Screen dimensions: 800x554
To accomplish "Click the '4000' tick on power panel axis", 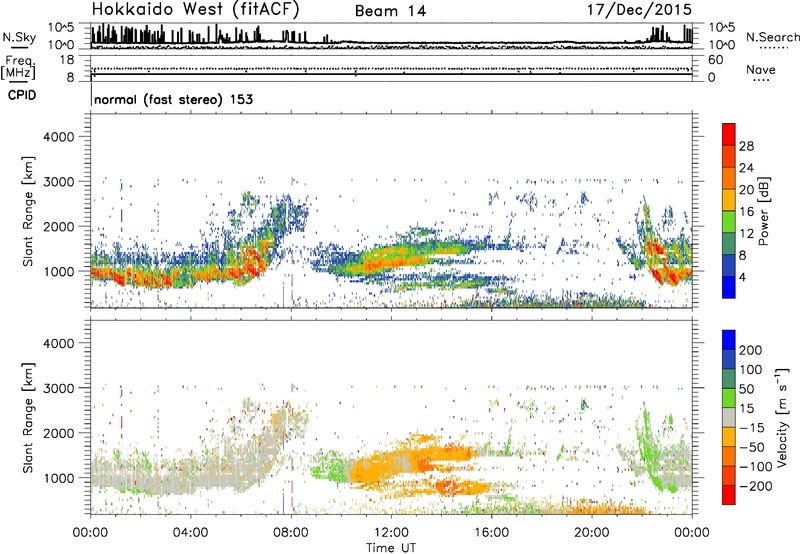I will click(59, 137).
